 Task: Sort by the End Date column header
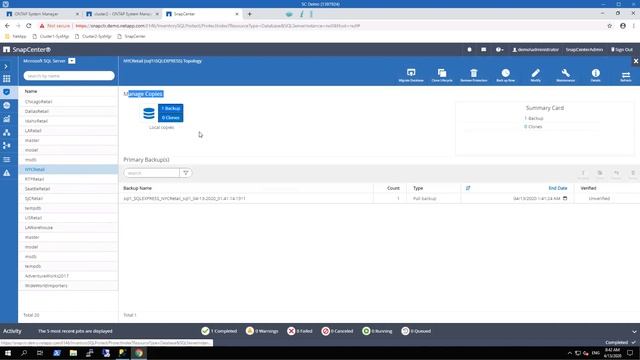558,188
